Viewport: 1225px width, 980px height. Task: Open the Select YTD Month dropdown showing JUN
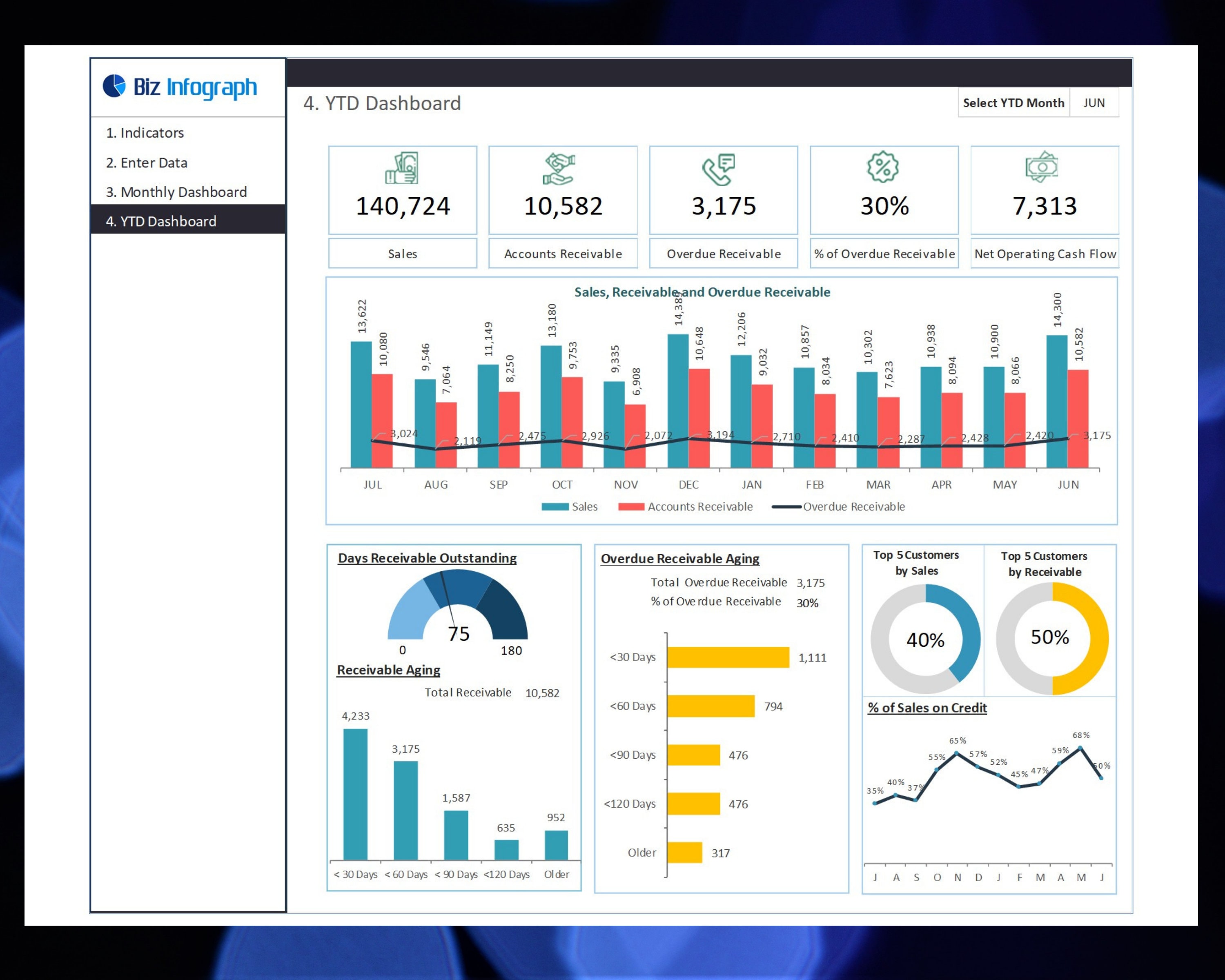[x=1094, y=103]
